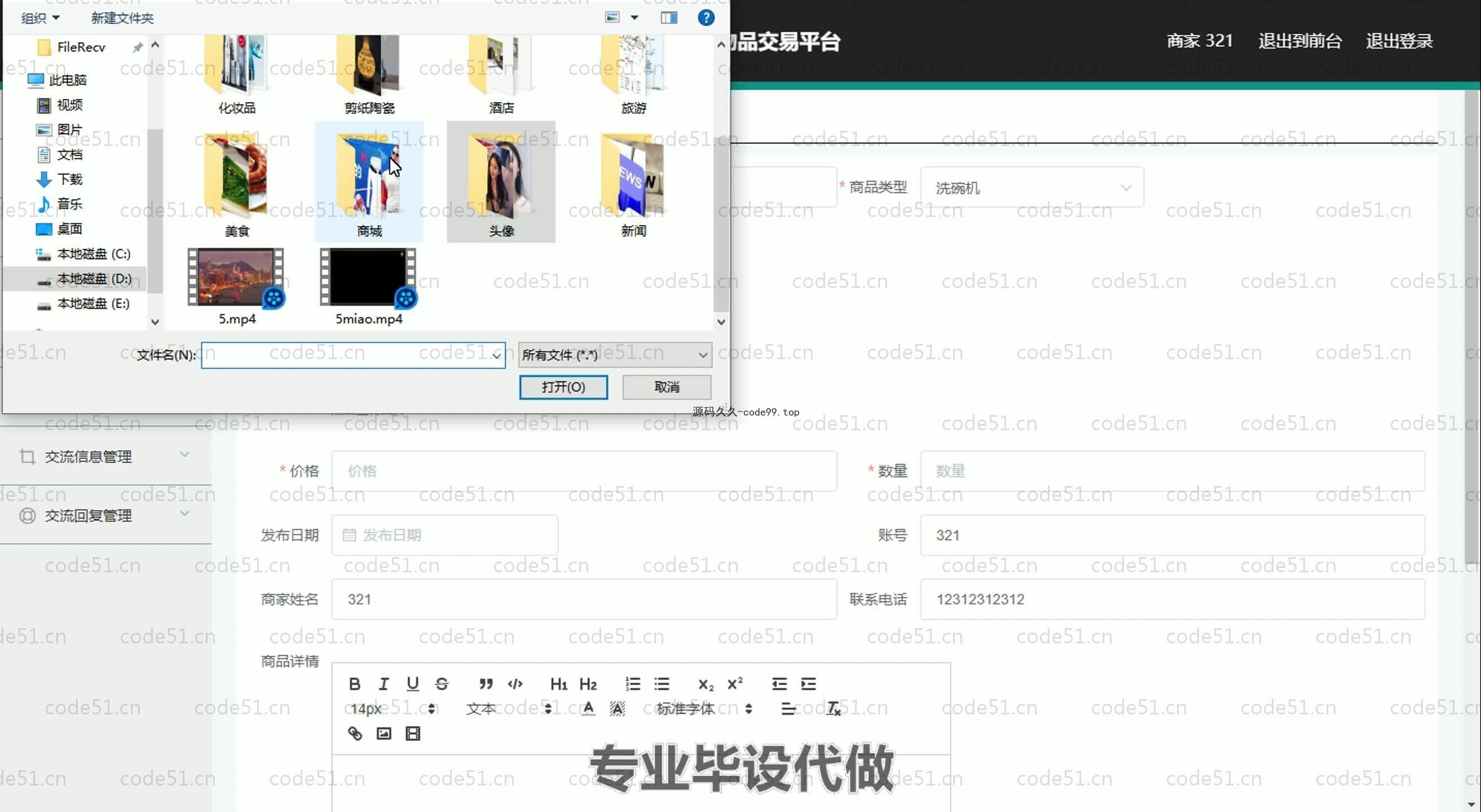The height and width of the screenshot is (812, 1481).
Task: Apply strikethrough formatting
Action: pos(442,684)
